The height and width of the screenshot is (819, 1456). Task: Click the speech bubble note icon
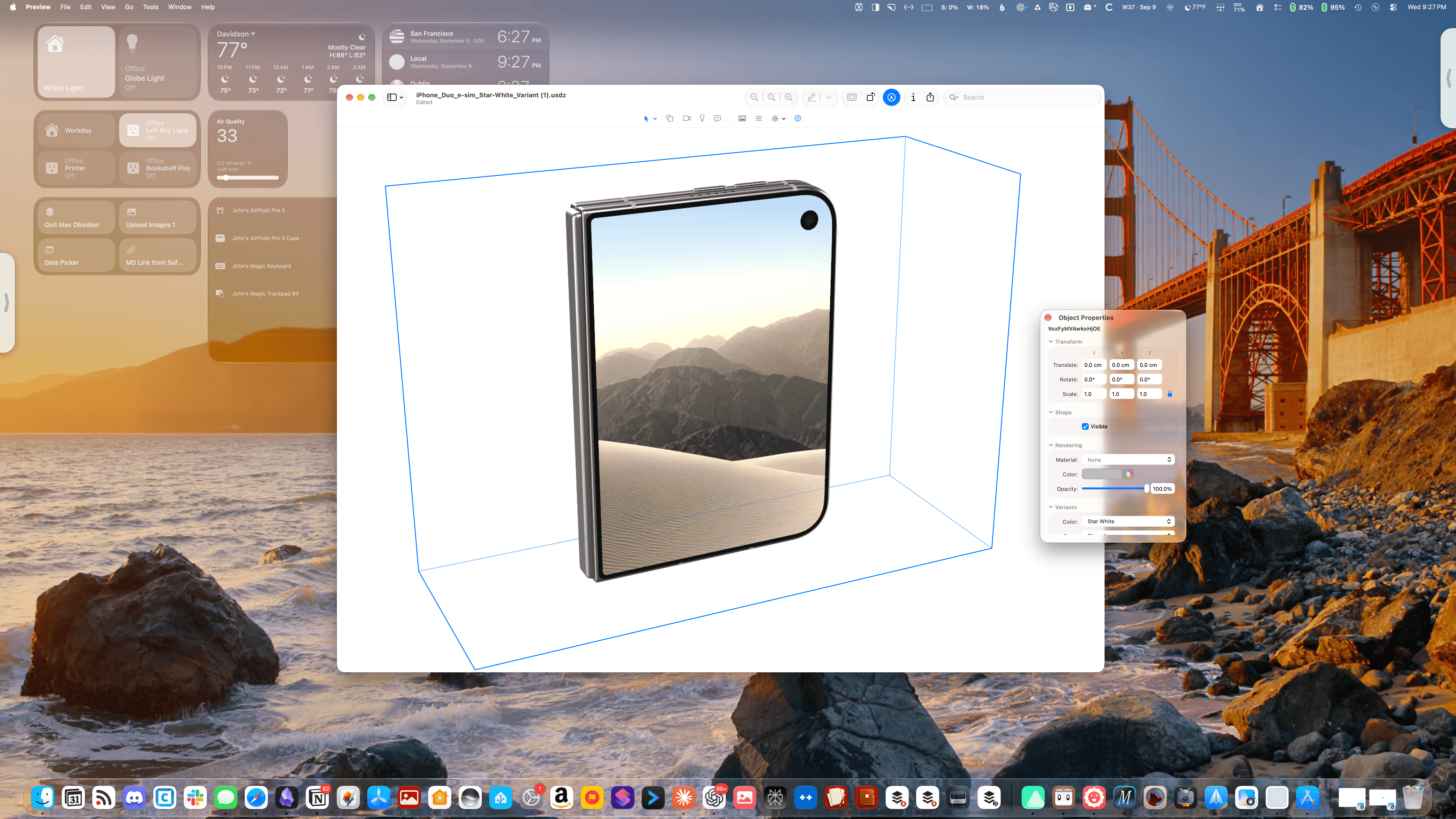pyautogui.click(x=717, y=118)
